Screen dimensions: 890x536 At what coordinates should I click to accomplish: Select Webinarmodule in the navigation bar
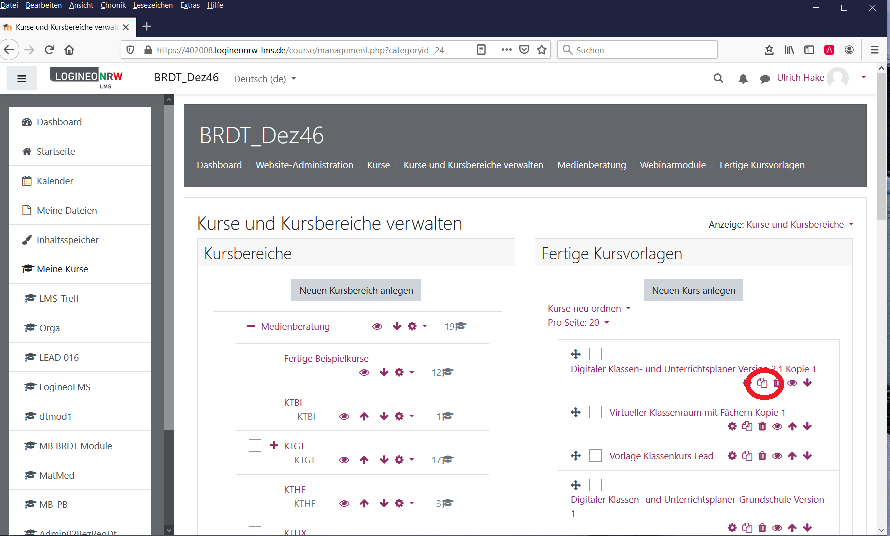click(x=672, y=165)
